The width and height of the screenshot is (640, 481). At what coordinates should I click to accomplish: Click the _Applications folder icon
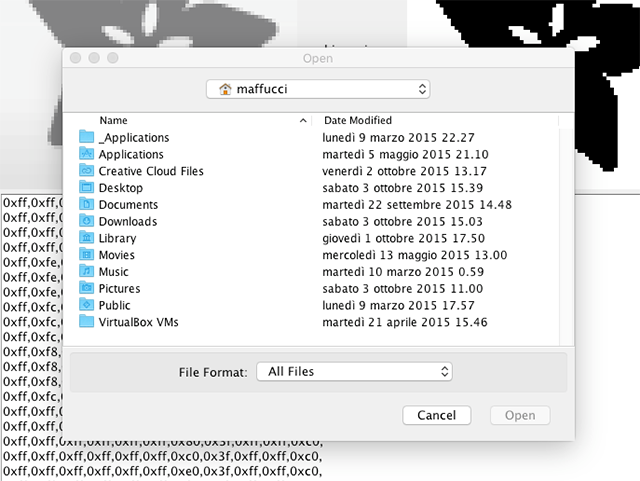(86, 138)
